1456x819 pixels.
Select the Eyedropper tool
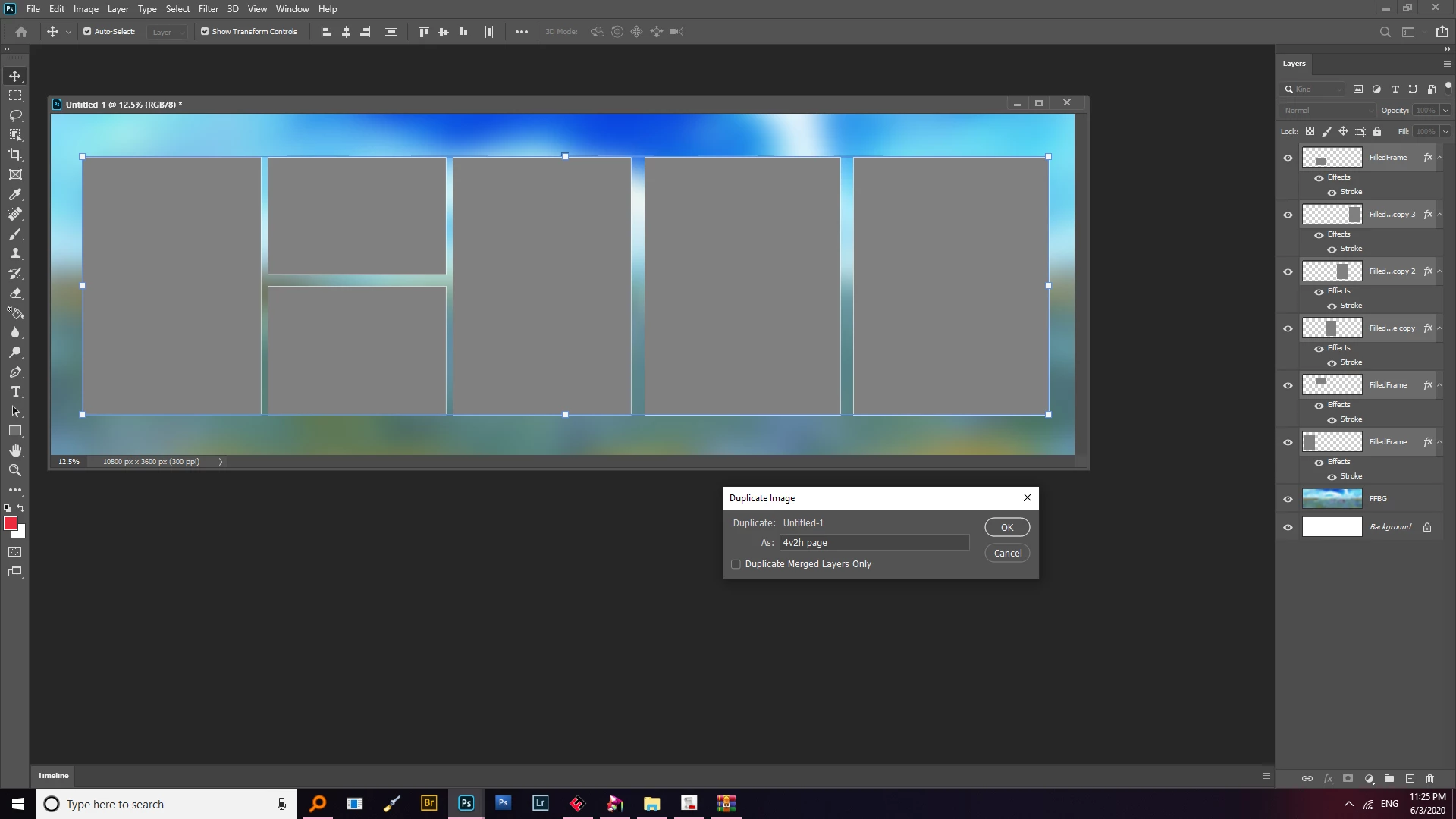tap(15, 195)
